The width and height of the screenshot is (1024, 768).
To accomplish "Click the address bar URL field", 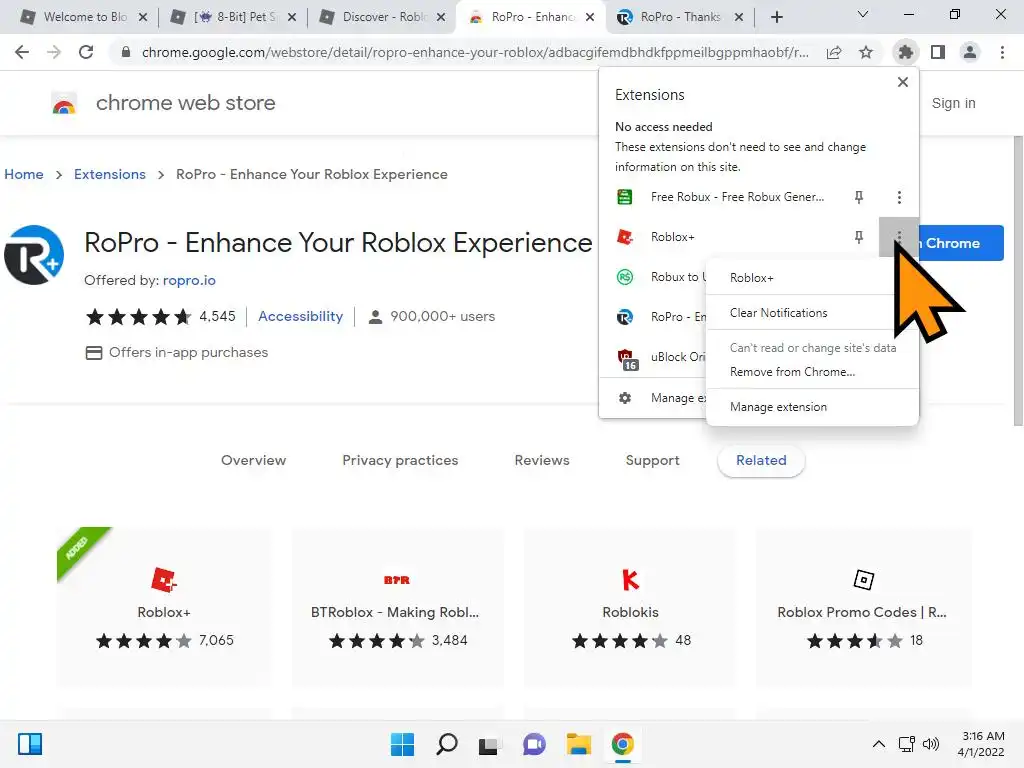I will [475, 52].
